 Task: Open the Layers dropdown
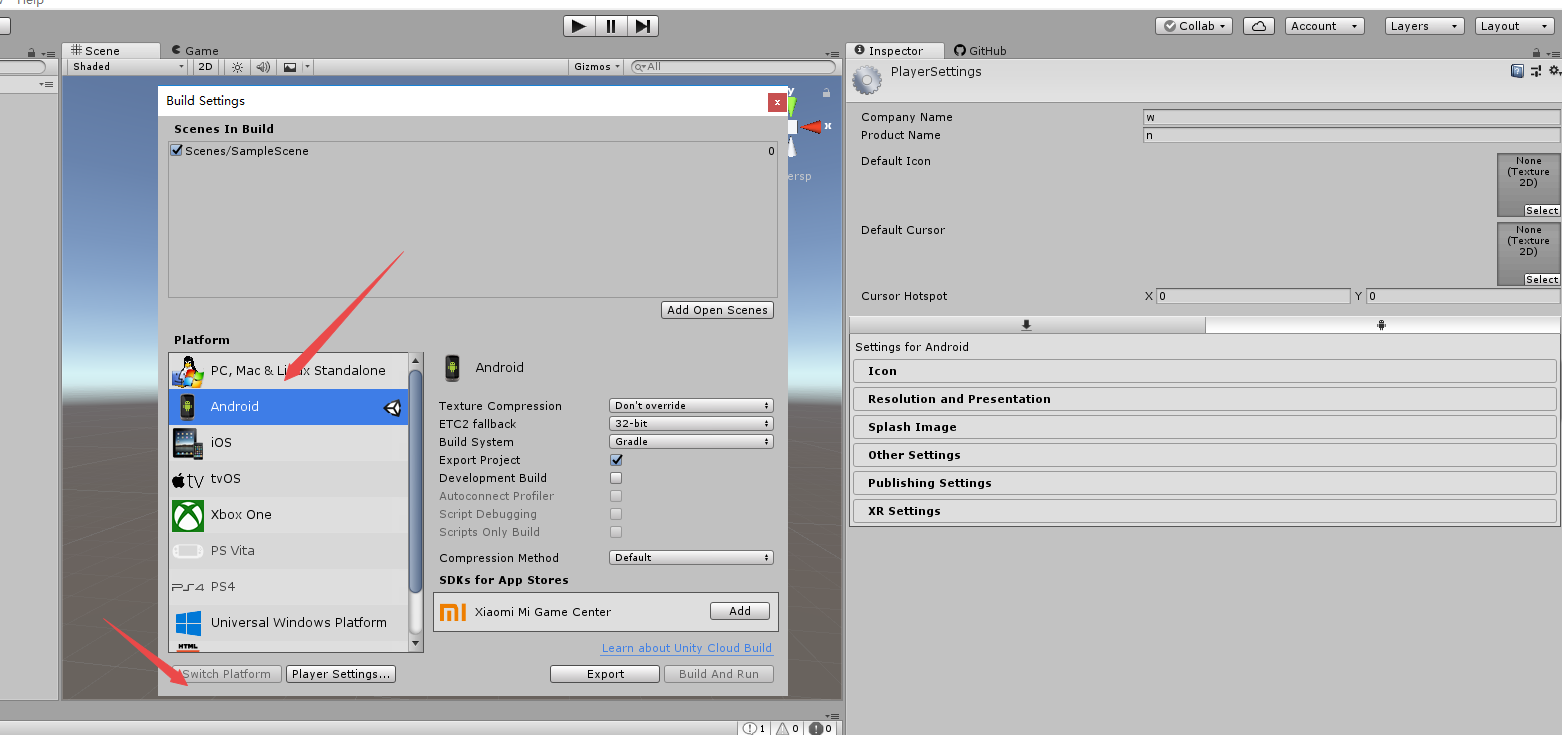1425,26
